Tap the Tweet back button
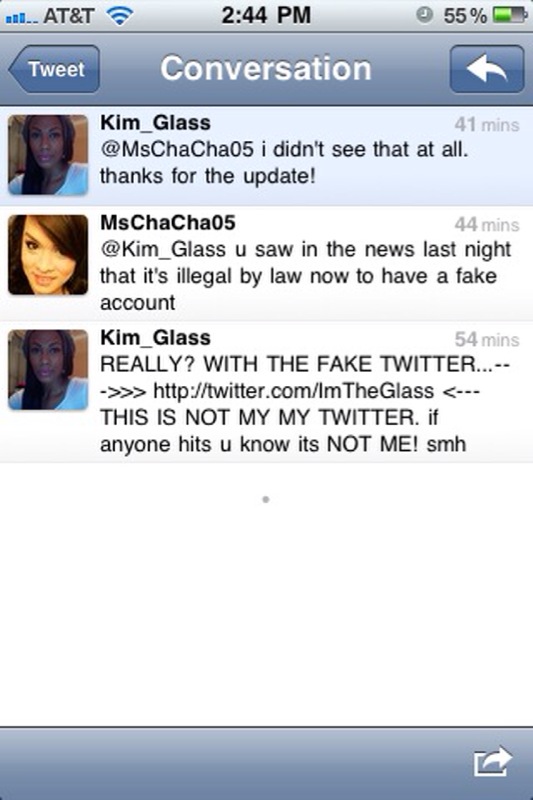Viewport: 533px width, 800px height. (x=54, y=69)
